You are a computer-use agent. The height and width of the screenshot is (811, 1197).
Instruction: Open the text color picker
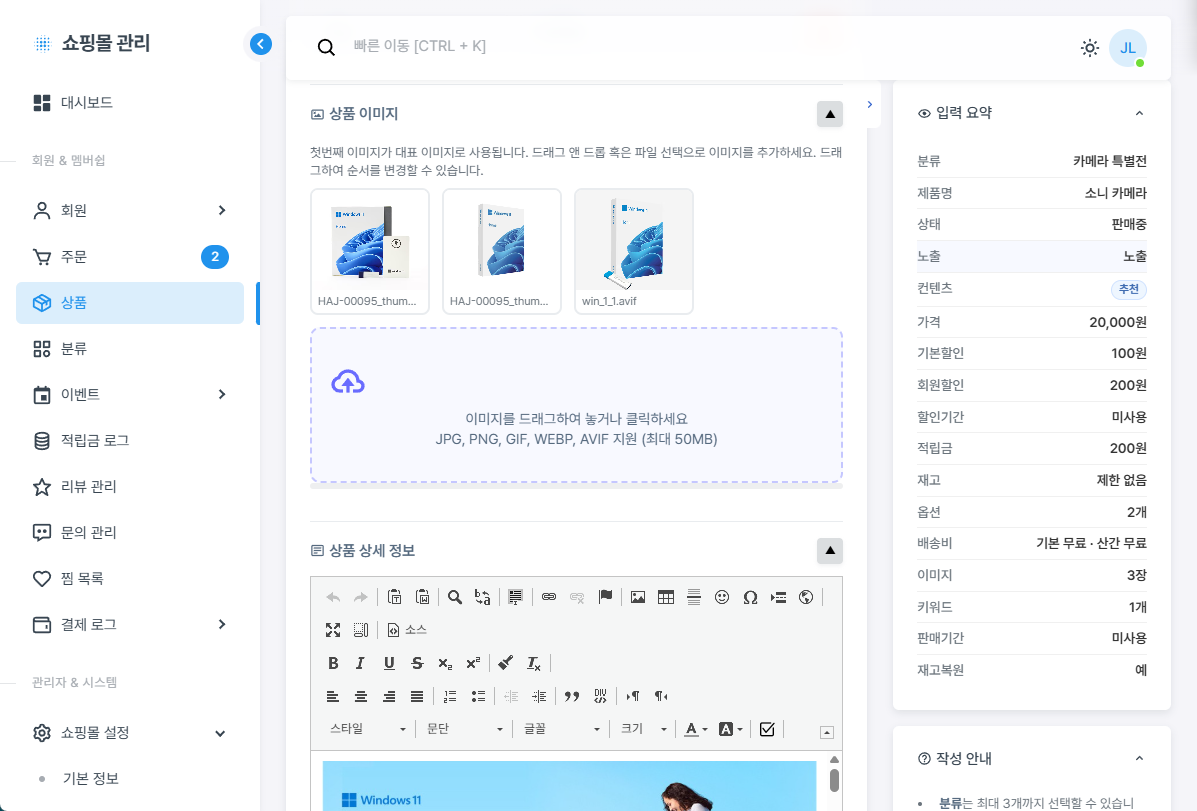point(695,729)
